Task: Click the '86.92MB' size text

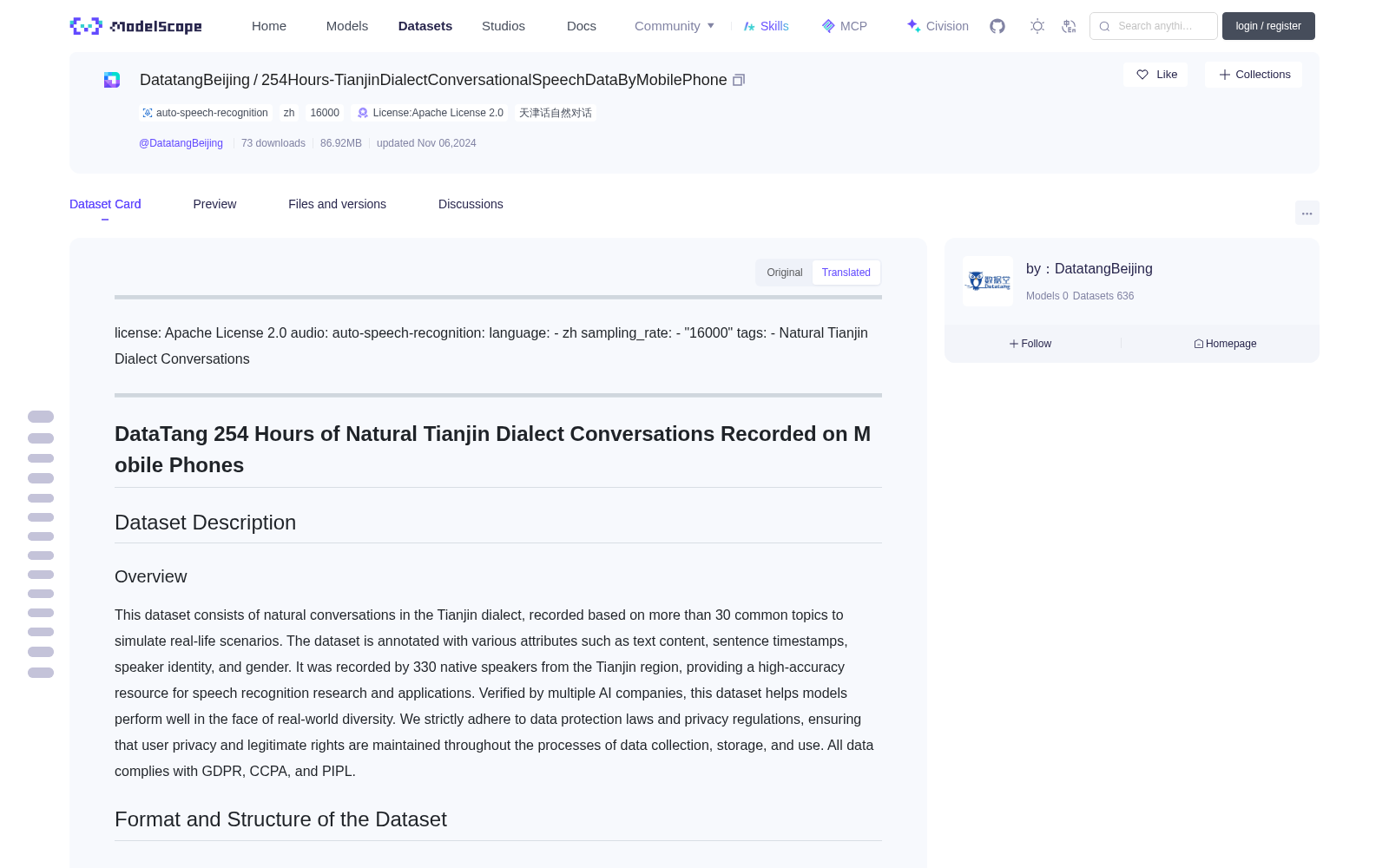Action: (341, 143)
